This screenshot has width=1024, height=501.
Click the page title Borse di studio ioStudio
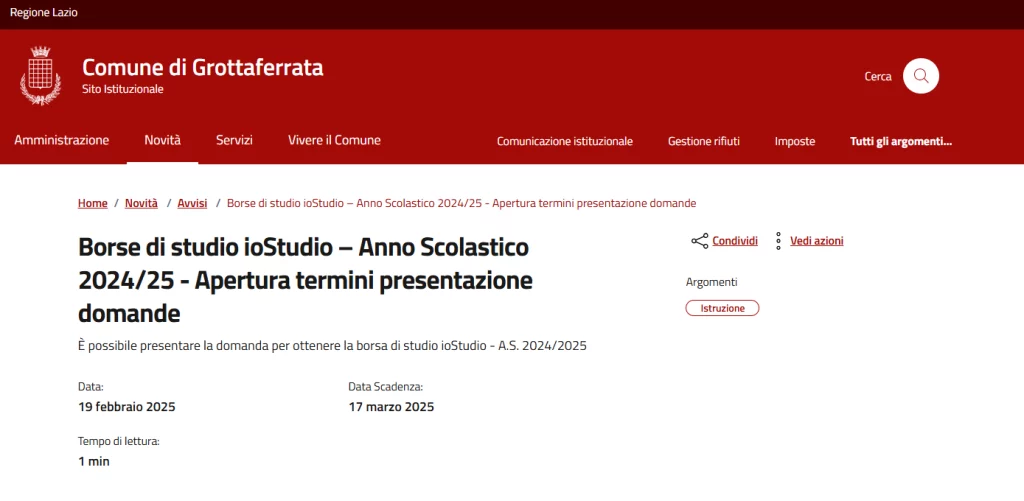tap(305, 281)
